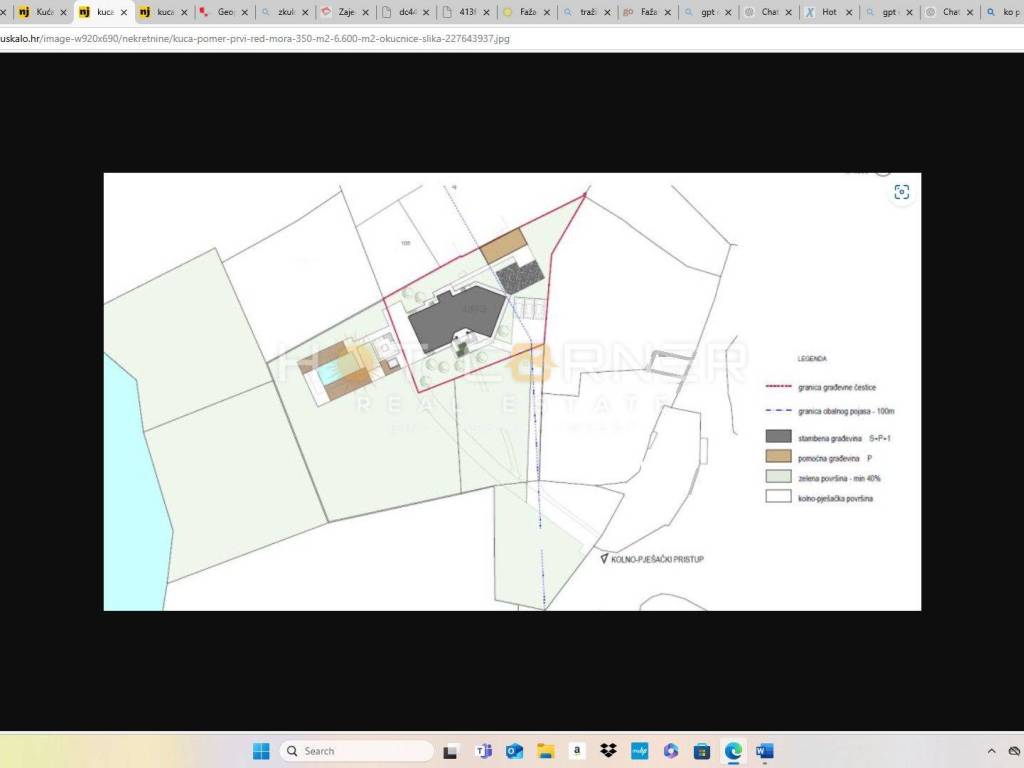Expand the hidden system tray icons chevron
Viewport: 1024px width, 768px height.
991,751
